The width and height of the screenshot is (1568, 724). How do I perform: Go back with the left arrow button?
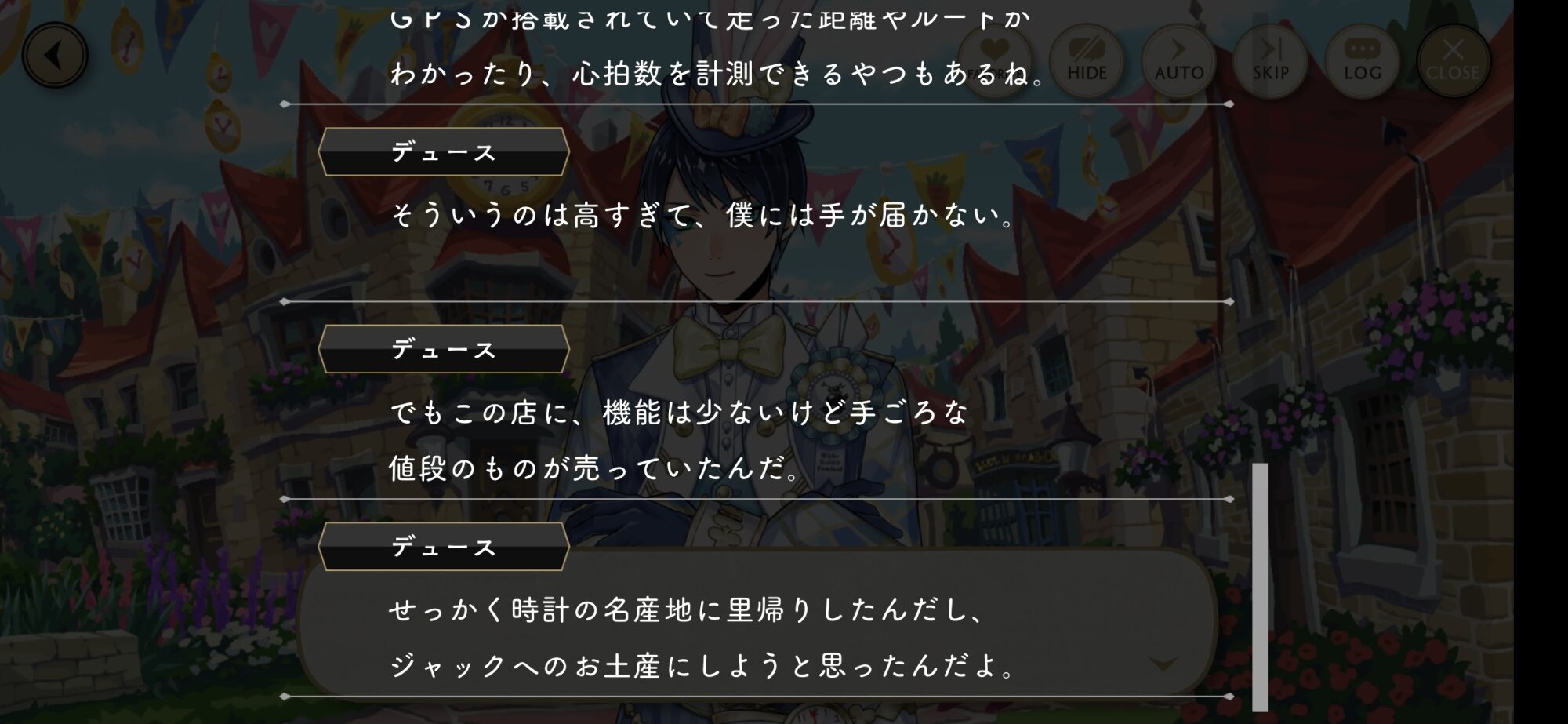pyautogui.click(x=54, y=56)
